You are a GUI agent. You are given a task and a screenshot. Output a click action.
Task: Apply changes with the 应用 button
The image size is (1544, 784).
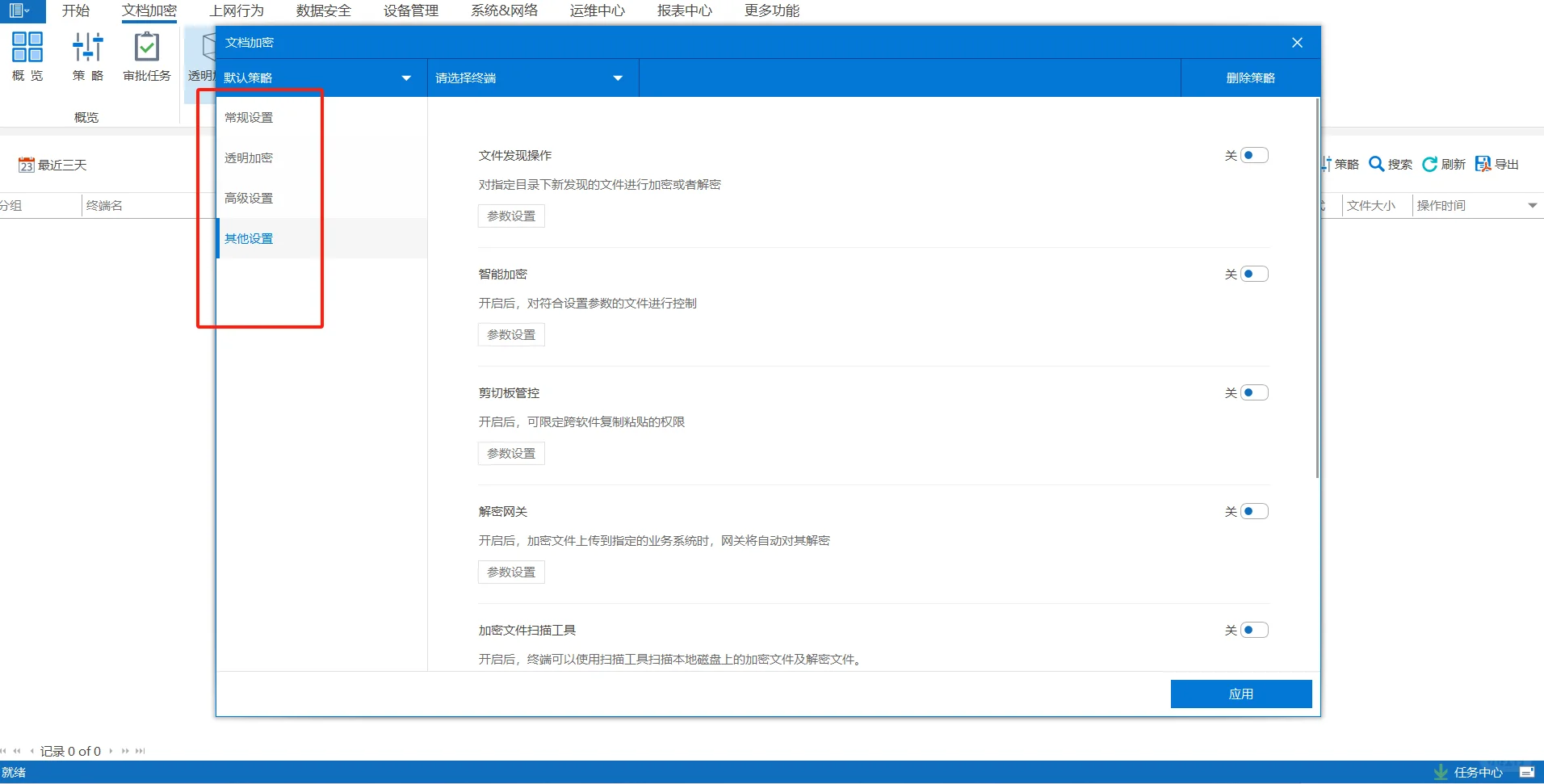(1240, 693)
